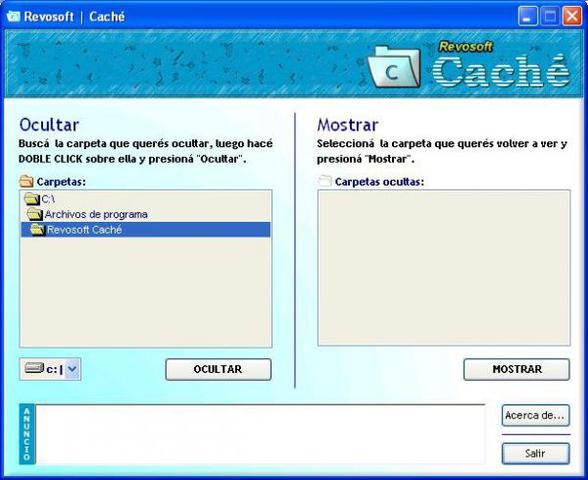The width and height of the screenshot is (588, 480).
Task: Select the Revosoft Caché folder row
Action: click(146, 230)
